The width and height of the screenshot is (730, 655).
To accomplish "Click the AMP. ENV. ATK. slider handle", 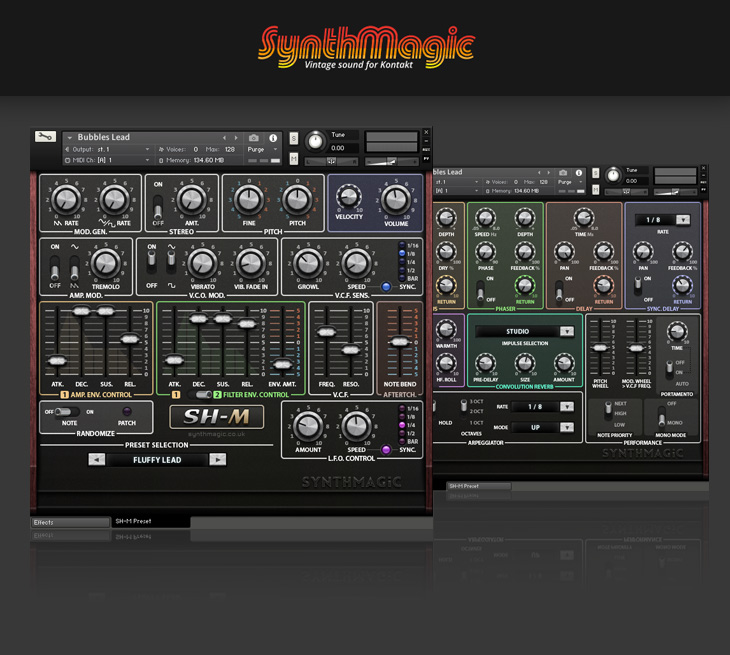I will pos(57,360).
